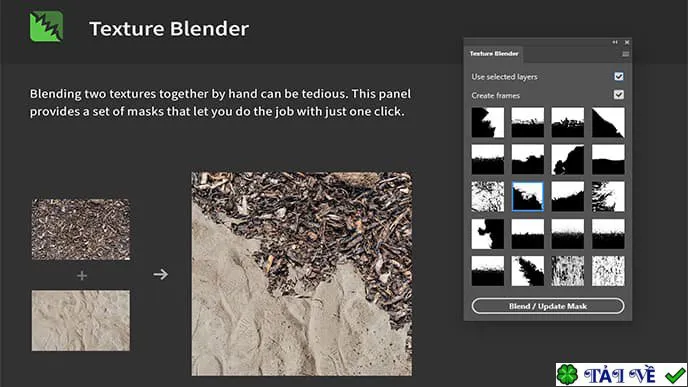Image resolution: width=688 pixels, height=387 pixels.
Task: Uncheck the Use selected layers checkbox
Action: pyautogui.click(x=619, y=76)
